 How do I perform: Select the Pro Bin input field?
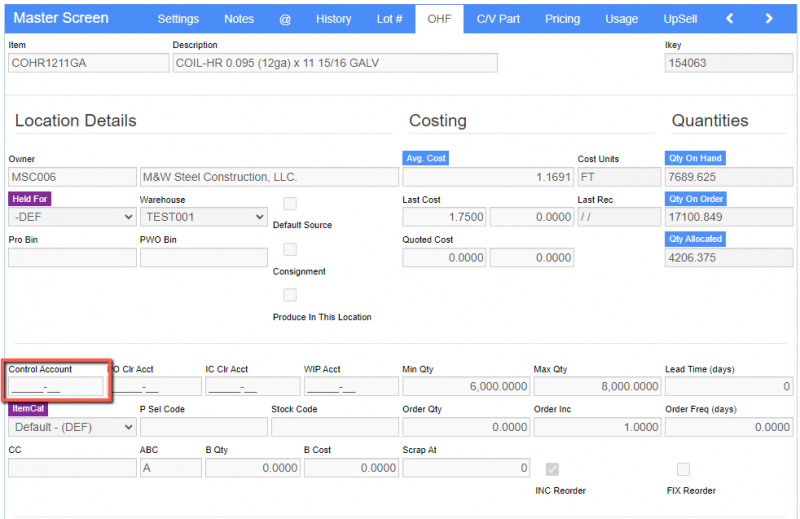[72, 258]
